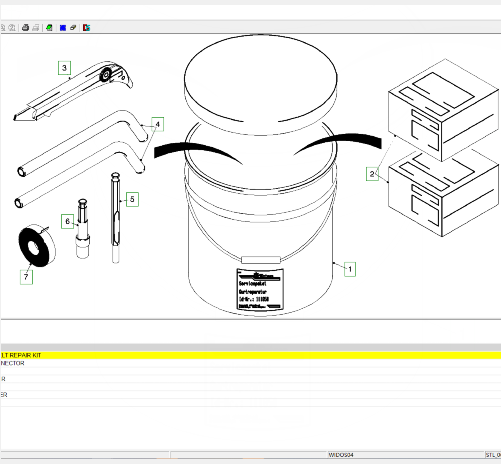Click the greyed-out printer icon
The height and width of the screenshot is (464, 501).
click(35, 28)
